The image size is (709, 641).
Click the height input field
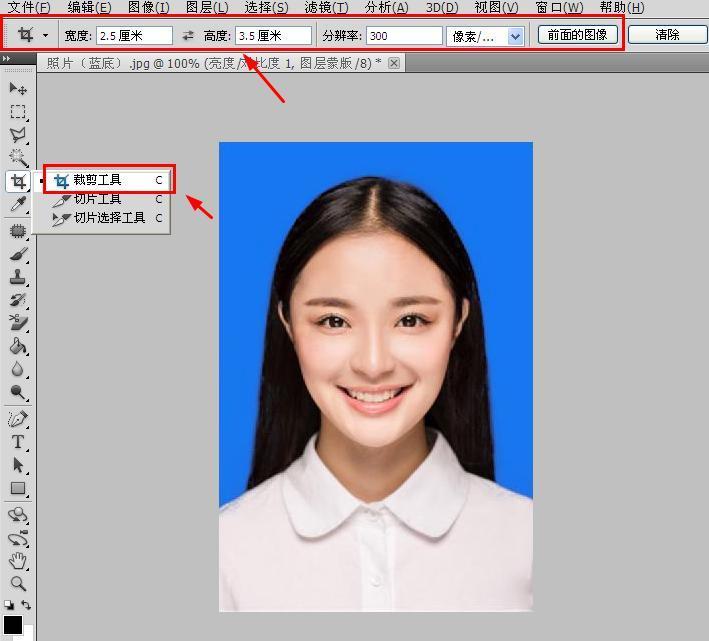click(x=273, y=36)
